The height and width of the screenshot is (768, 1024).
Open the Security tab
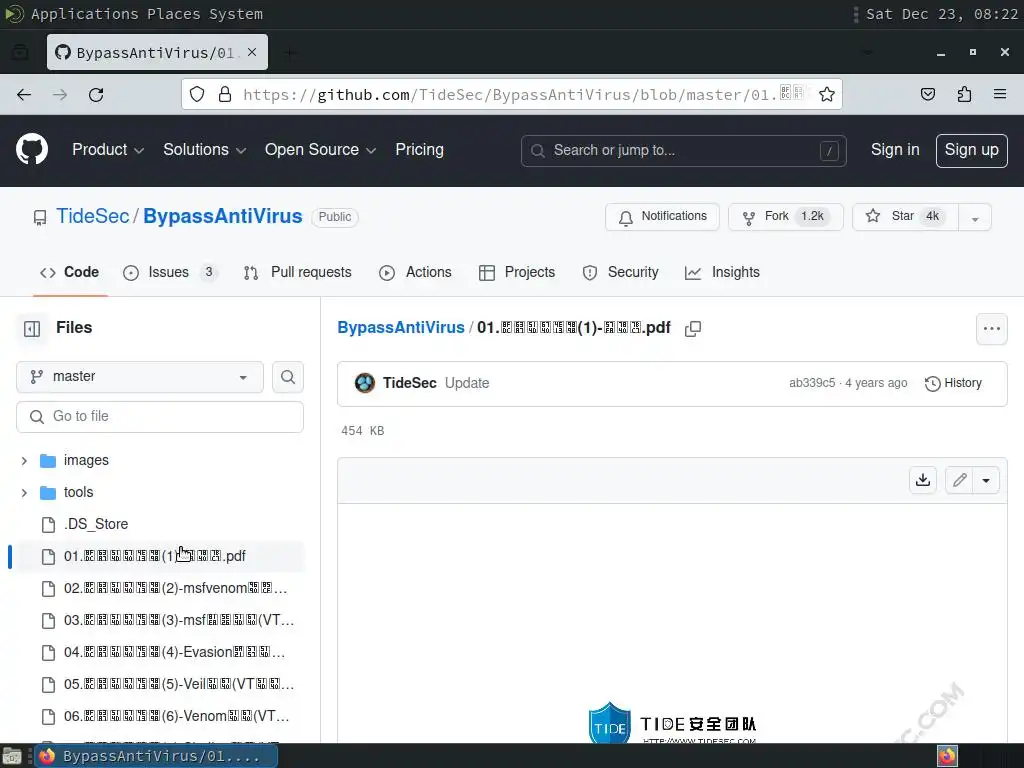coord(620,272)
